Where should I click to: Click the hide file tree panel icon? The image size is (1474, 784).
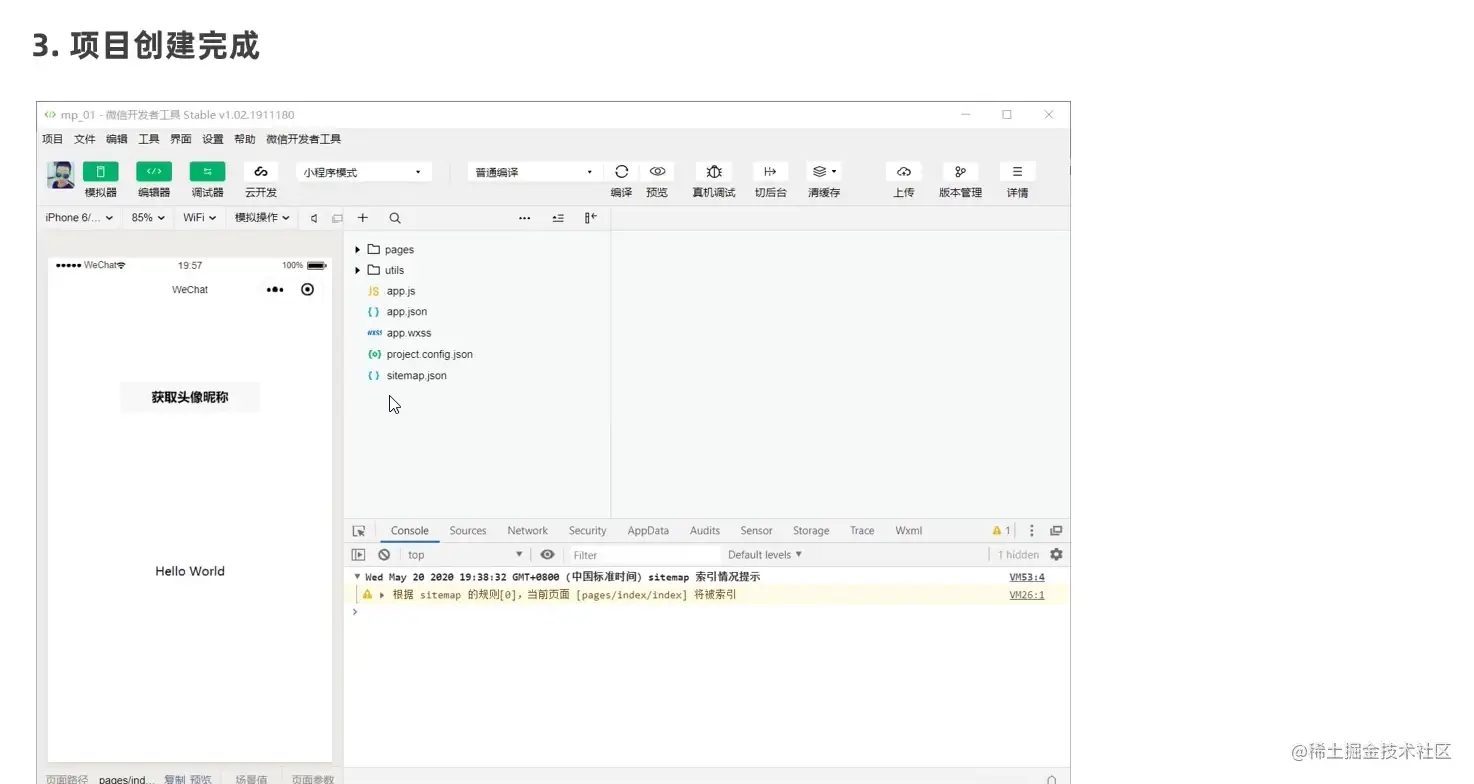point(591,218)
